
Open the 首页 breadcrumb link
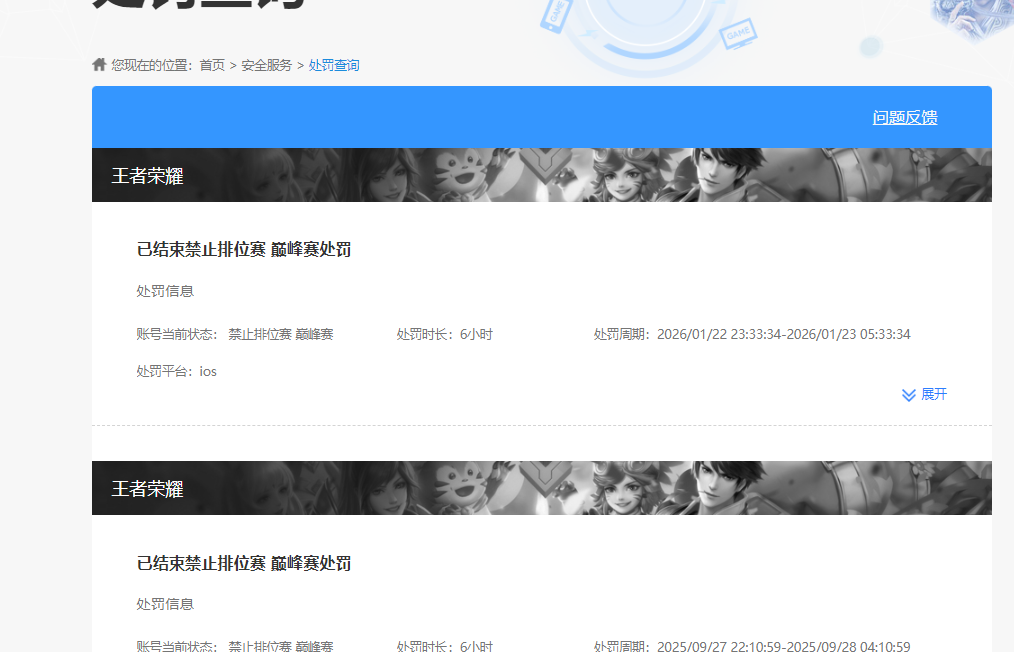210,64
